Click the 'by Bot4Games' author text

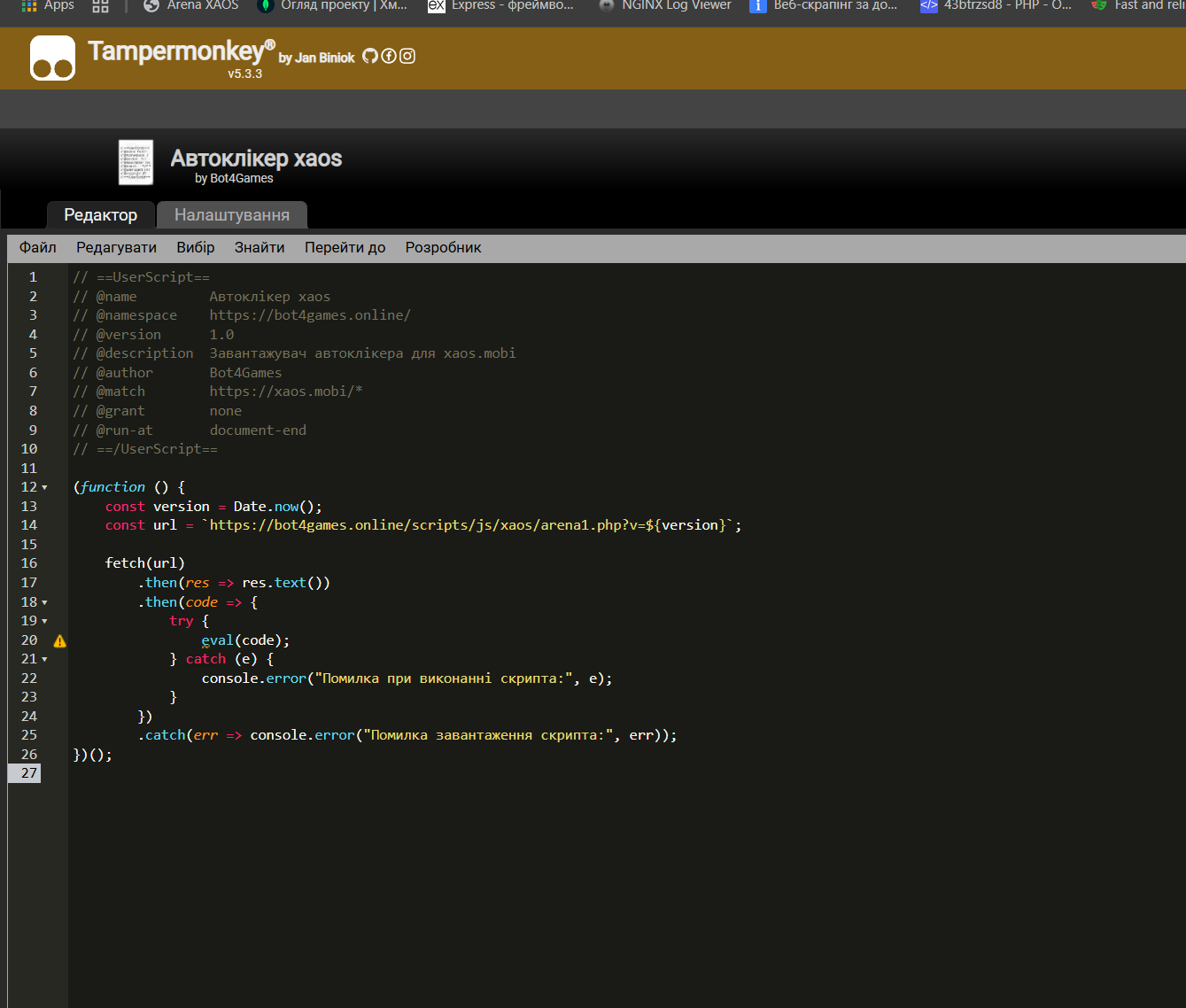click(x=234, y=178)
